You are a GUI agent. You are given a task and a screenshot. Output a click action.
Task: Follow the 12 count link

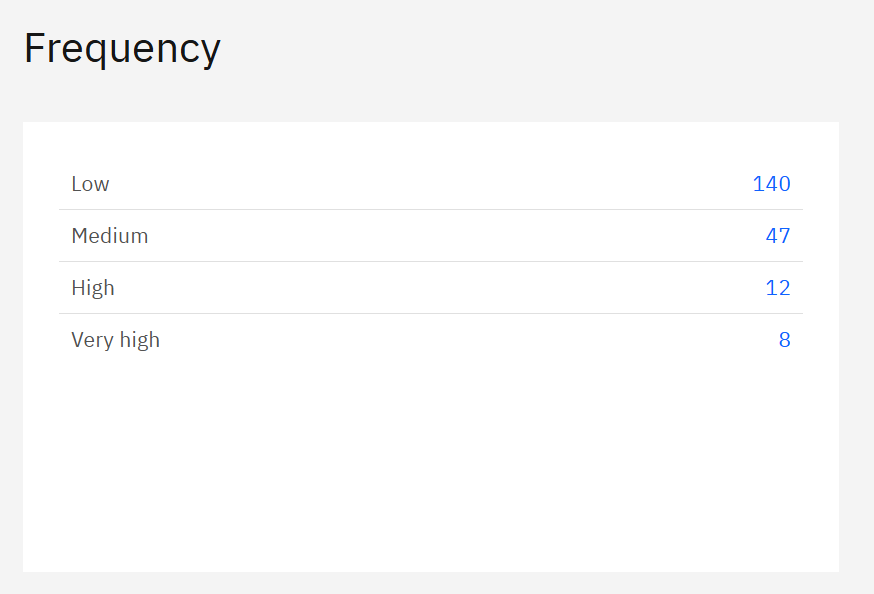coord(777,288)
